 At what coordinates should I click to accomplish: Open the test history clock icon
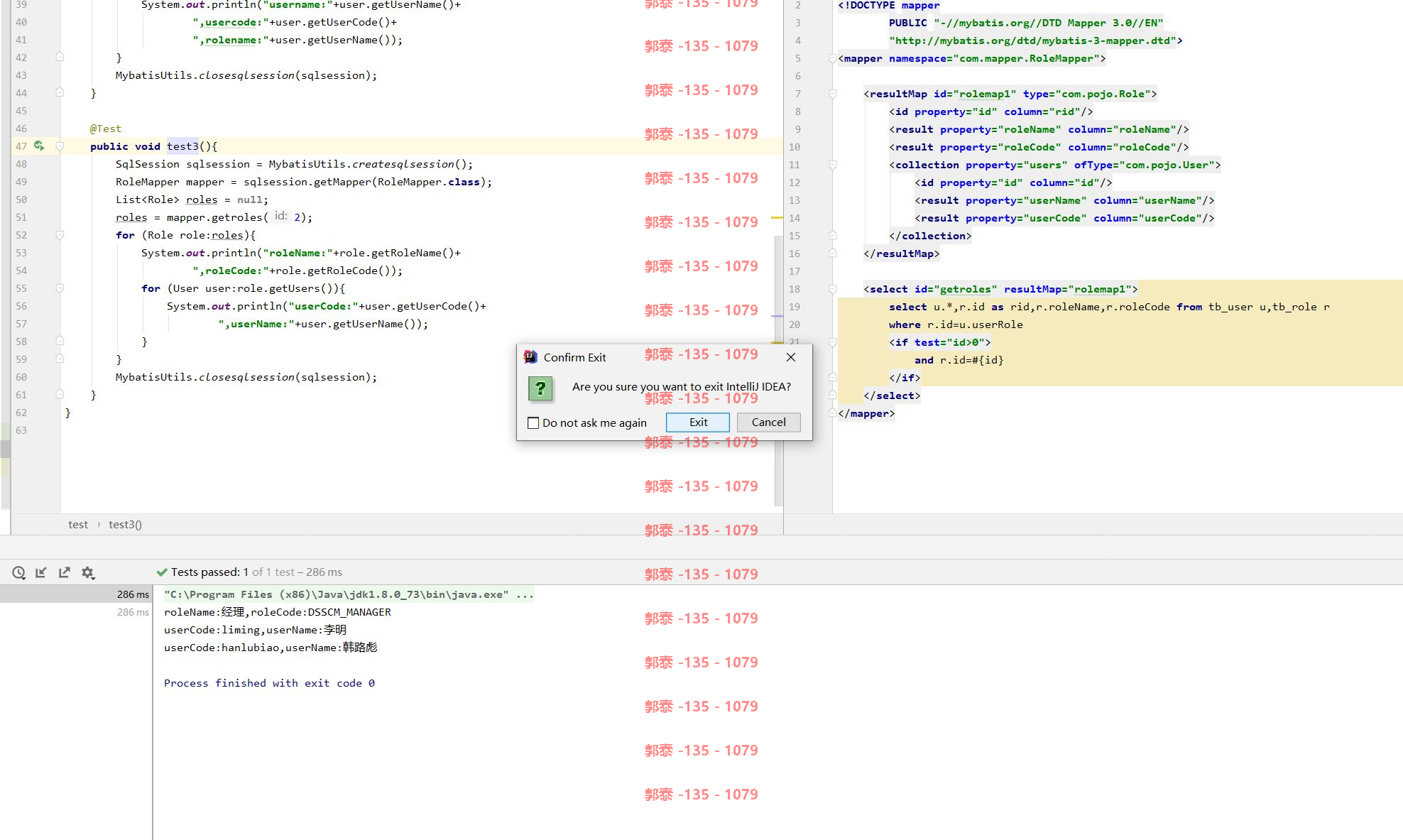point(19,572)
